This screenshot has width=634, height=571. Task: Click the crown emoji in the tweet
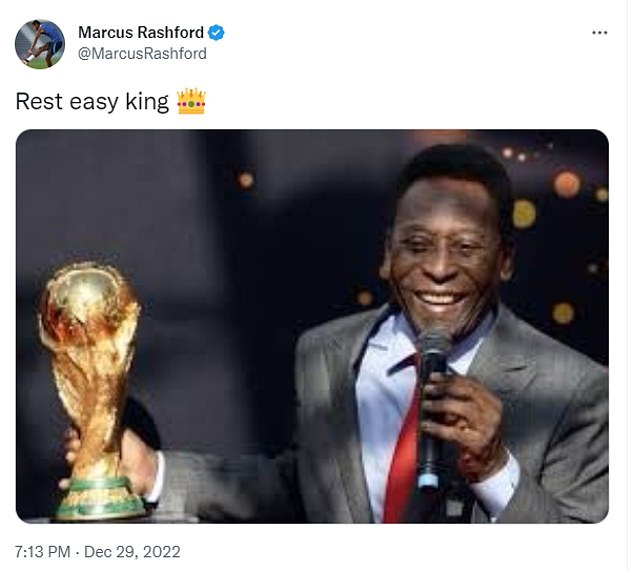(x=190, y=101)
